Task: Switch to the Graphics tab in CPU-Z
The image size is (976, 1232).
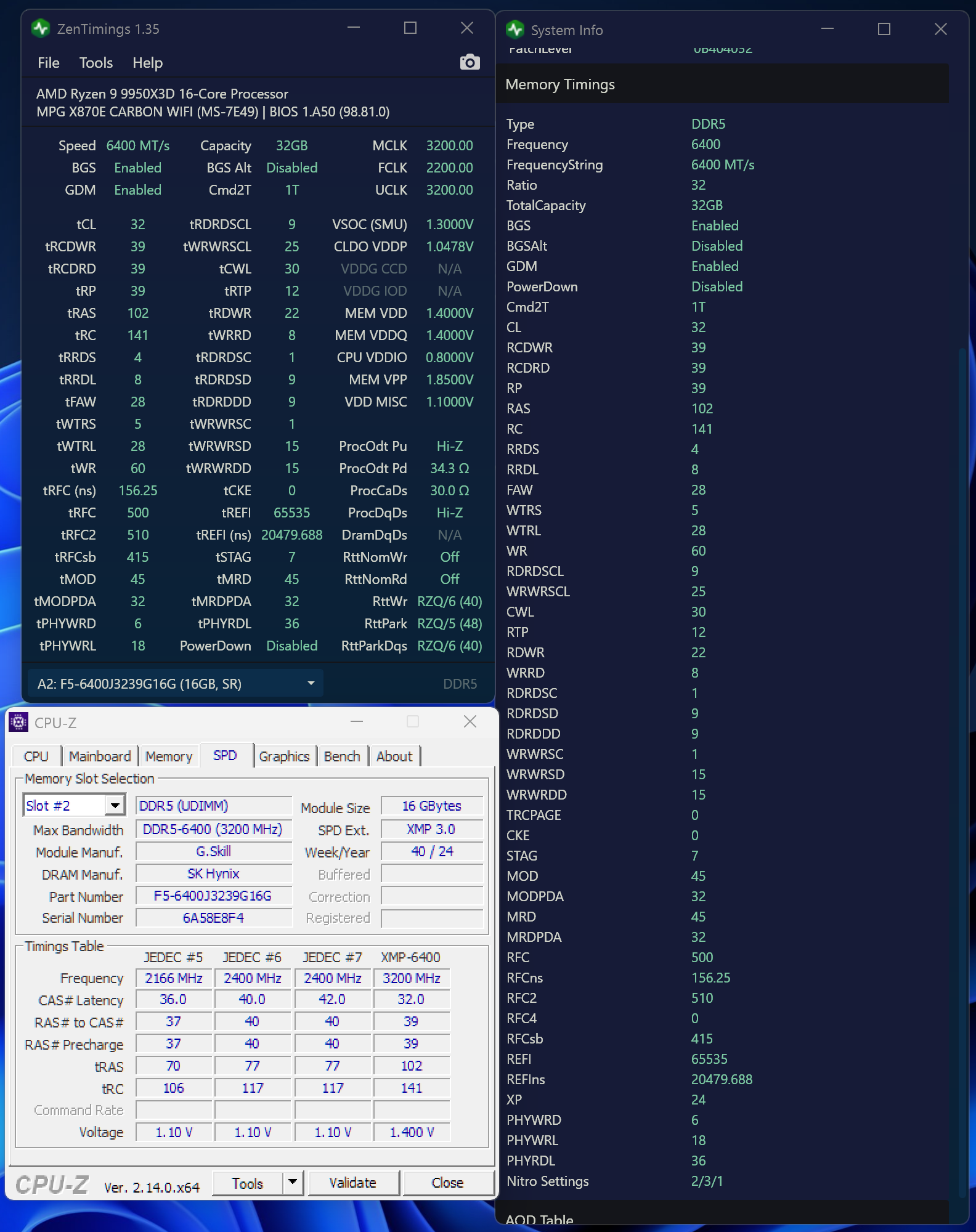Action: point(285,756)
